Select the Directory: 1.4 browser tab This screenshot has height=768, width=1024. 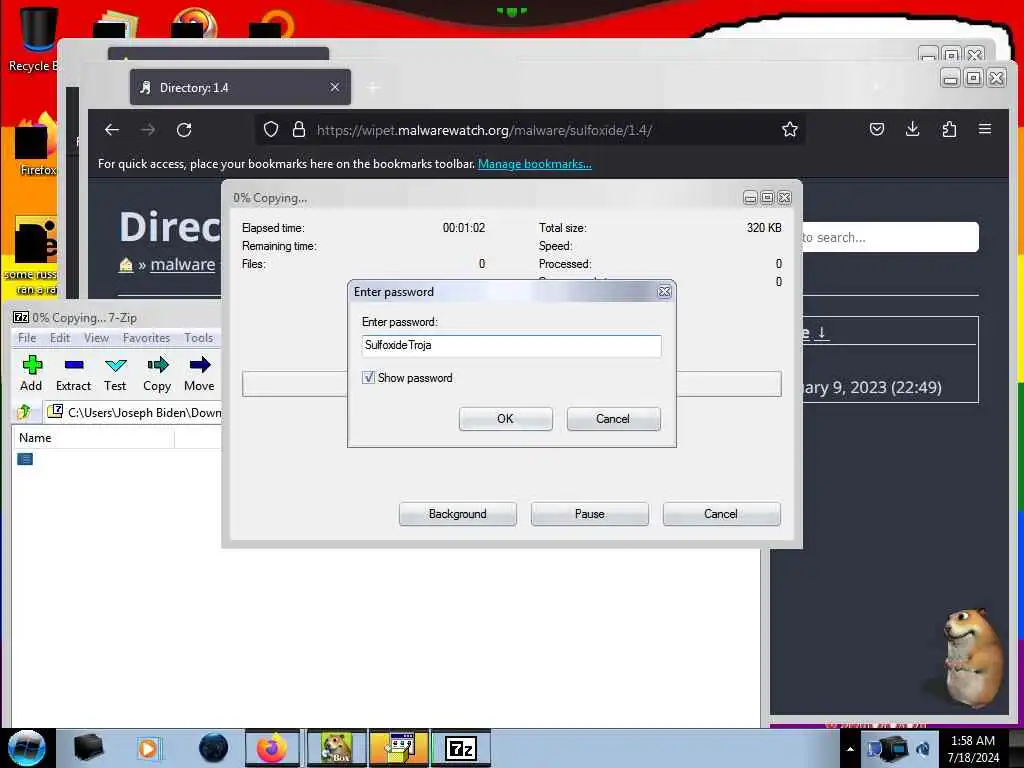[240, 88]
